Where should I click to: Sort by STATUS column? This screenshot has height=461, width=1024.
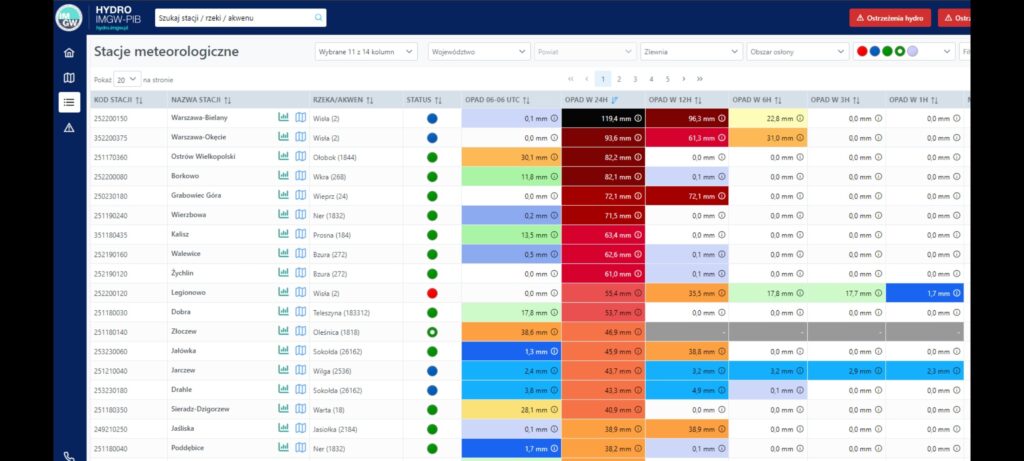coord(438,100)
